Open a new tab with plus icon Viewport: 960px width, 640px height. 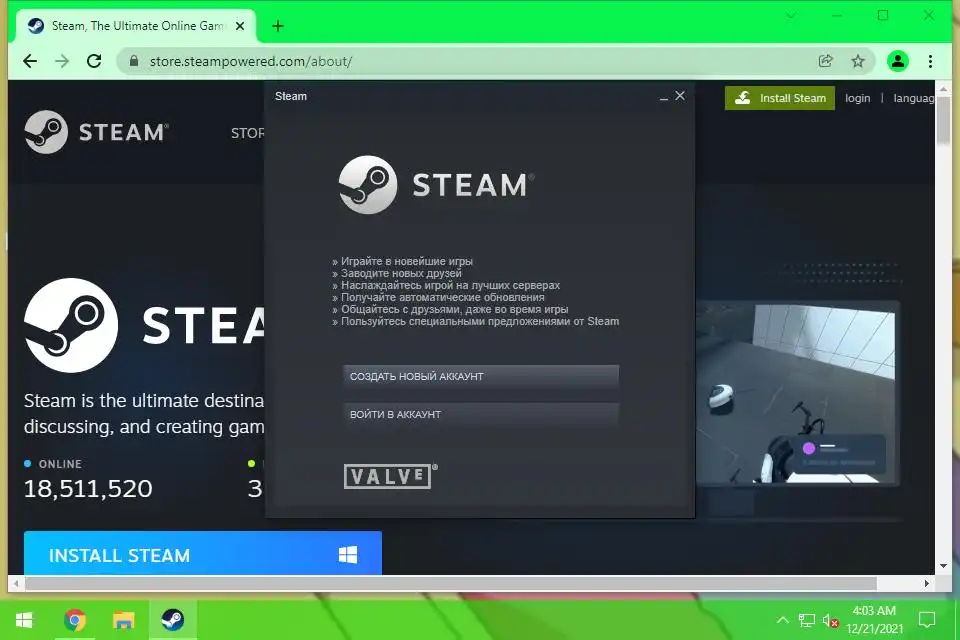click(x=278, y=26)
